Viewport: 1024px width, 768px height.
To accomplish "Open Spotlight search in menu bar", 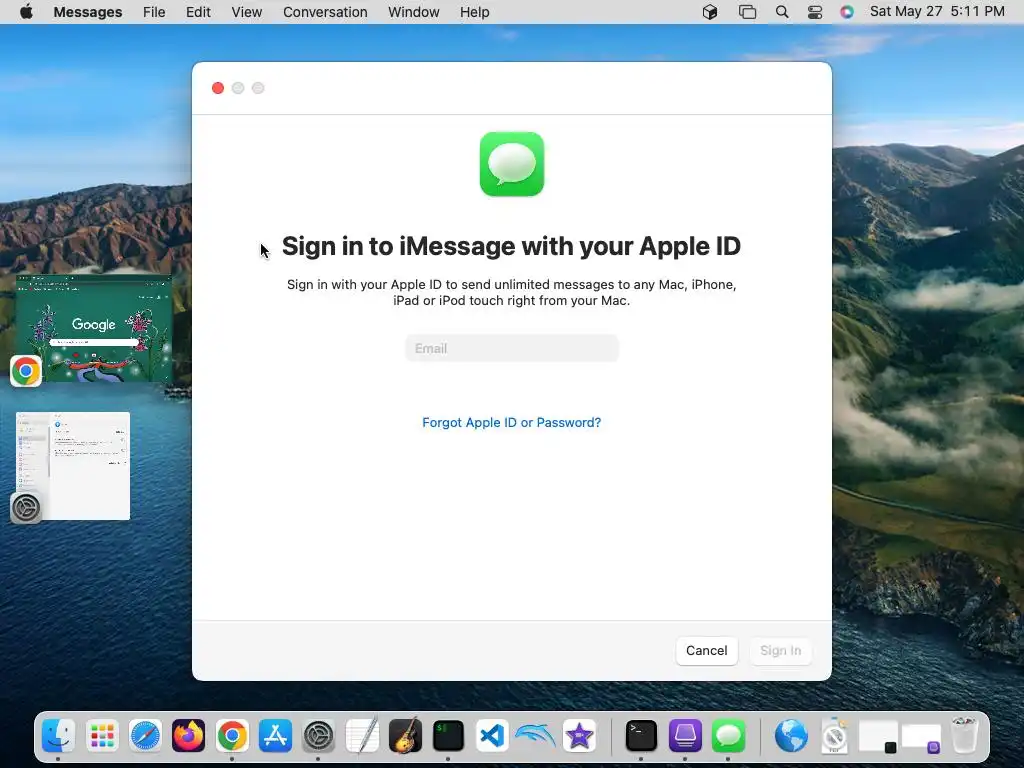I will coord(782,12).
